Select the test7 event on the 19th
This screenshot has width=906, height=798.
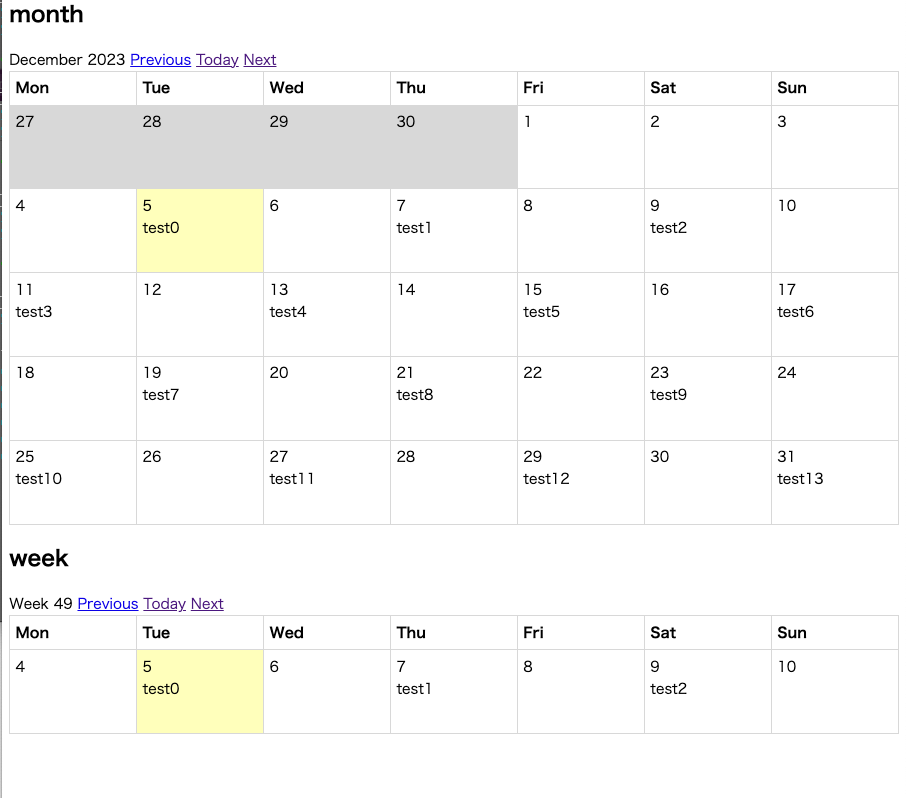161,395
